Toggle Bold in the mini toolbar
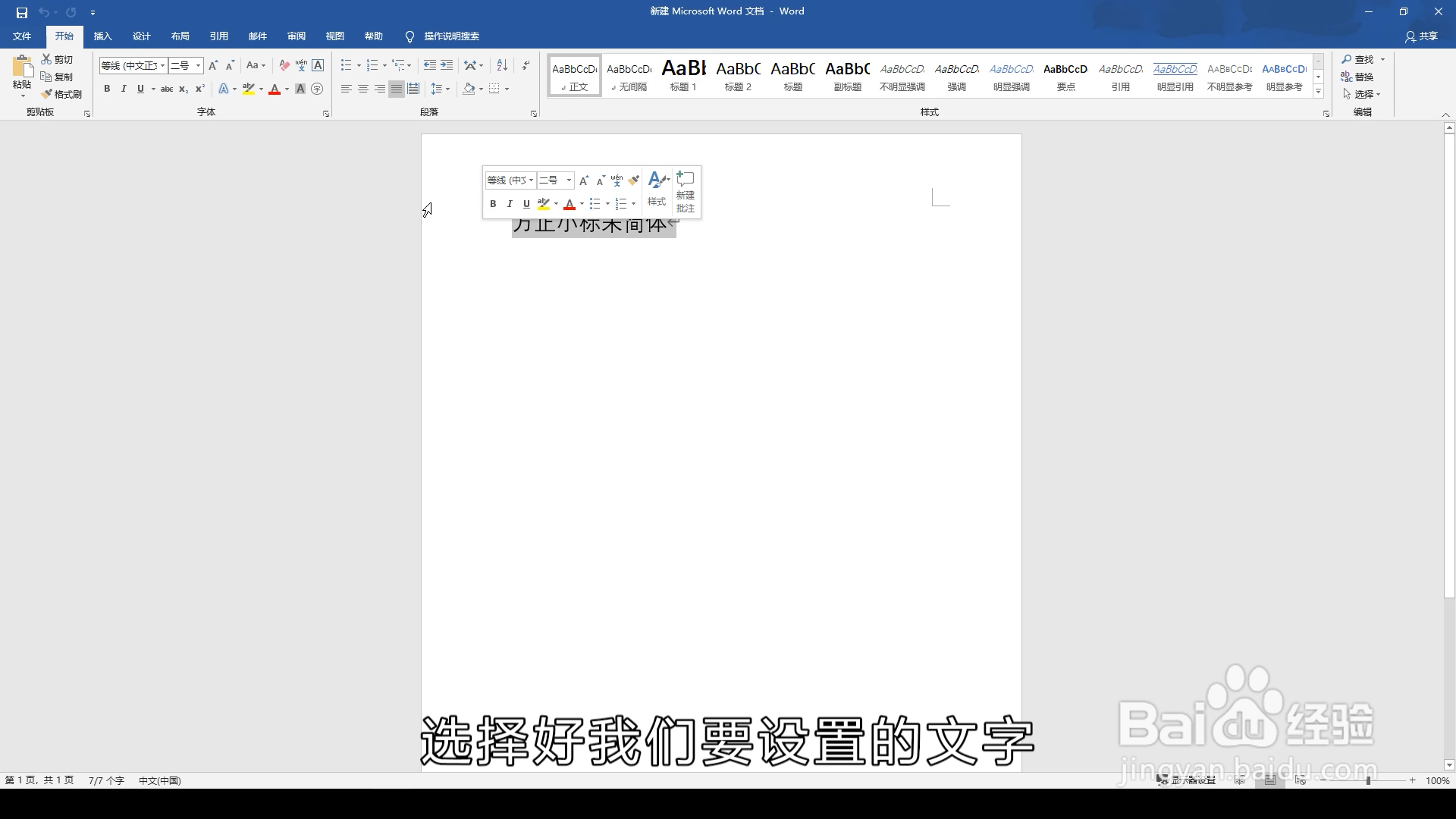 pyautogui.click(x=493, y=204)
